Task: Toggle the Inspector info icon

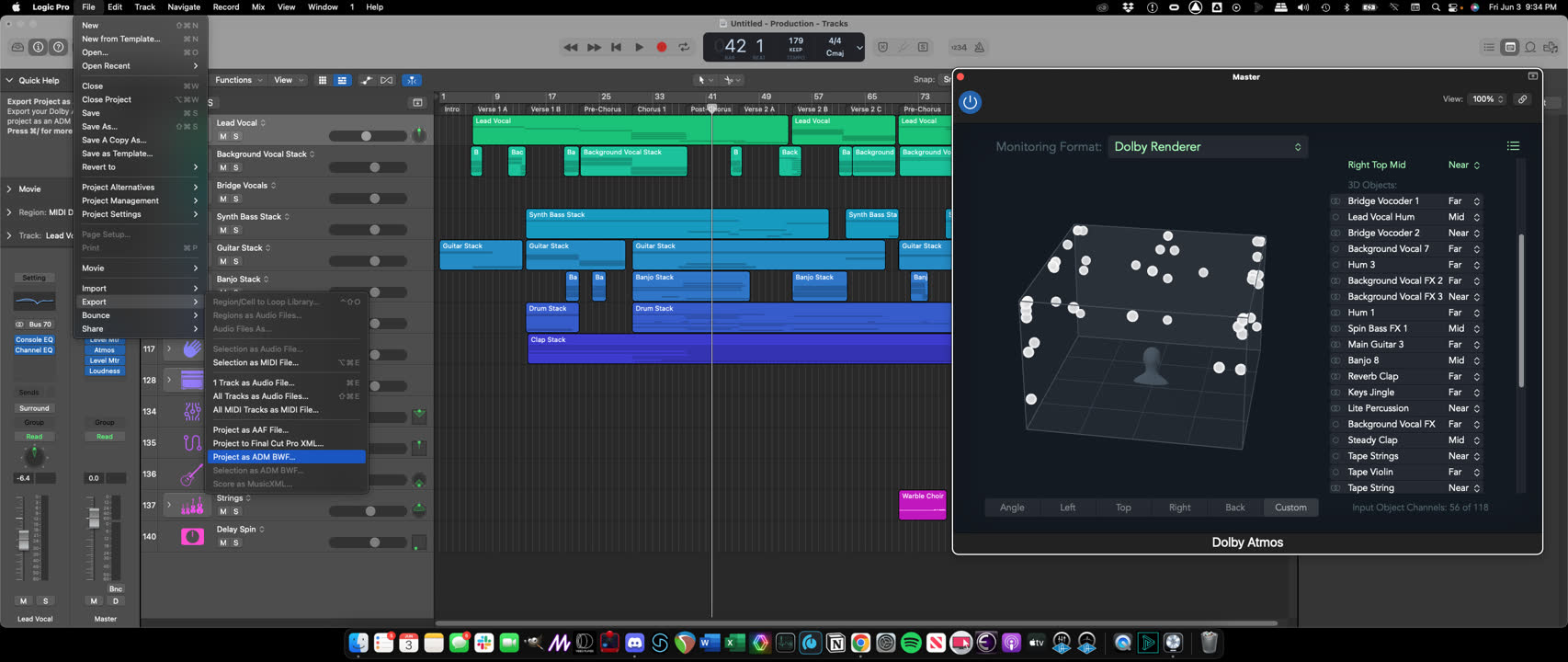Action: [x=39, y=47]
